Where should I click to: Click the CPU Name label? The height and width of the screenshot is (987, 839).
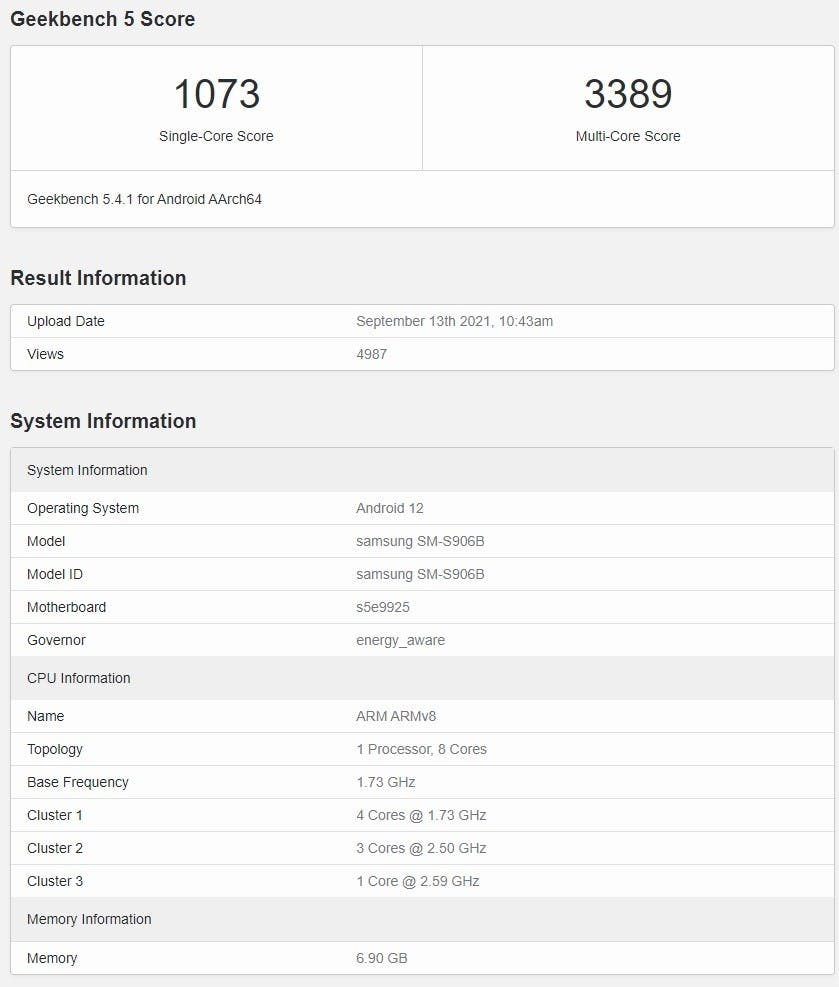click(45, 716)
